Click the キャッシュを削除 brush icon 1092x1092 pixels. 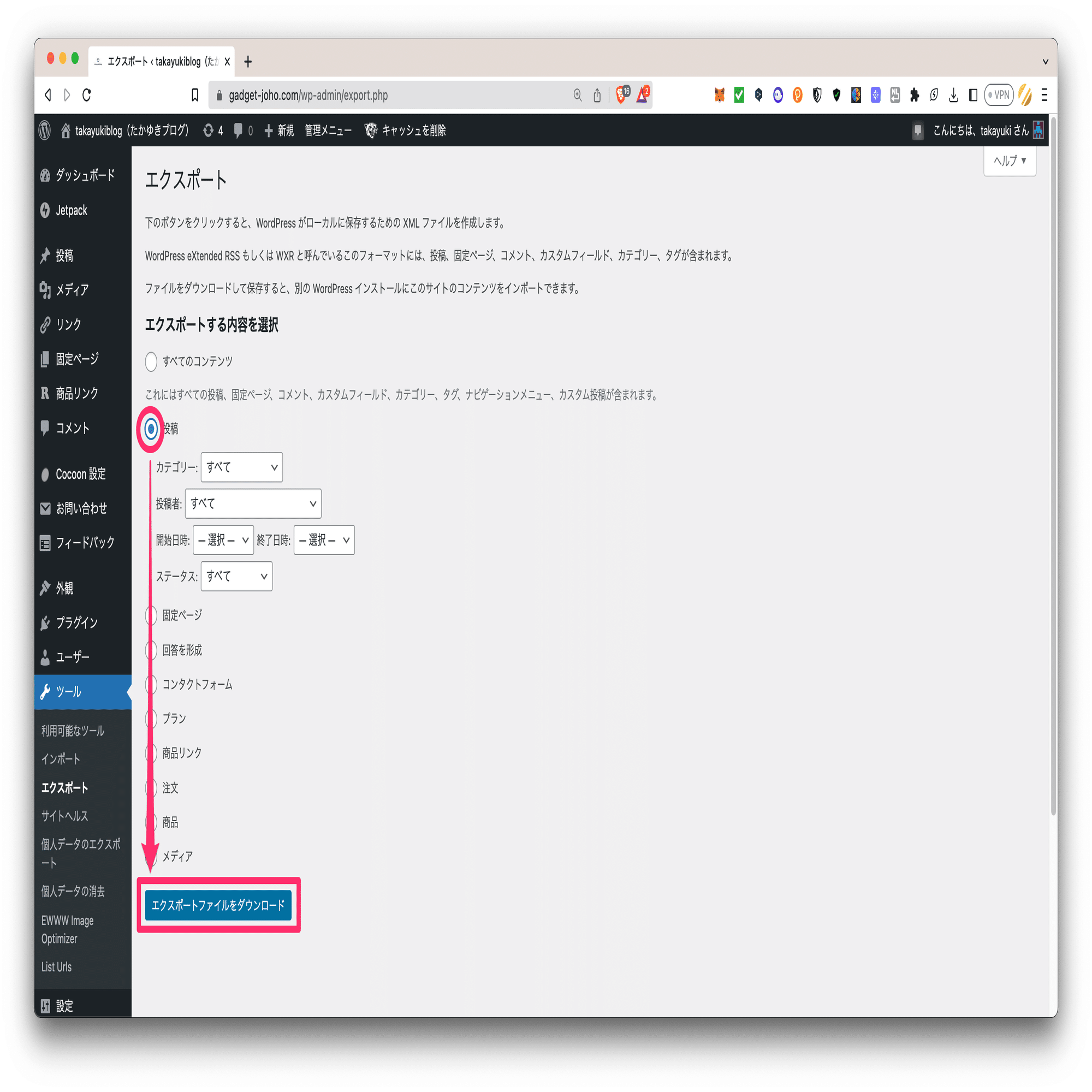click(371, 130)
